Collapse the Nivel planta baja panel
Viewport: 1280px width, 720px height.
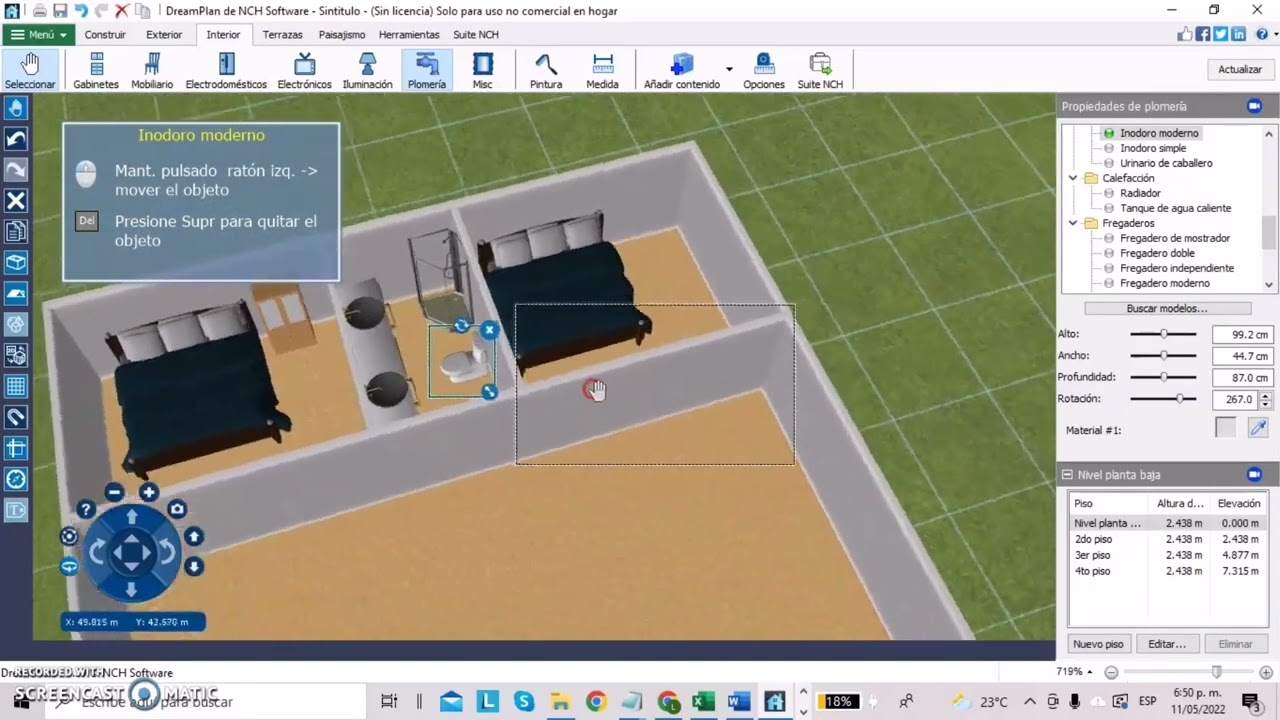coord(1068,475)
